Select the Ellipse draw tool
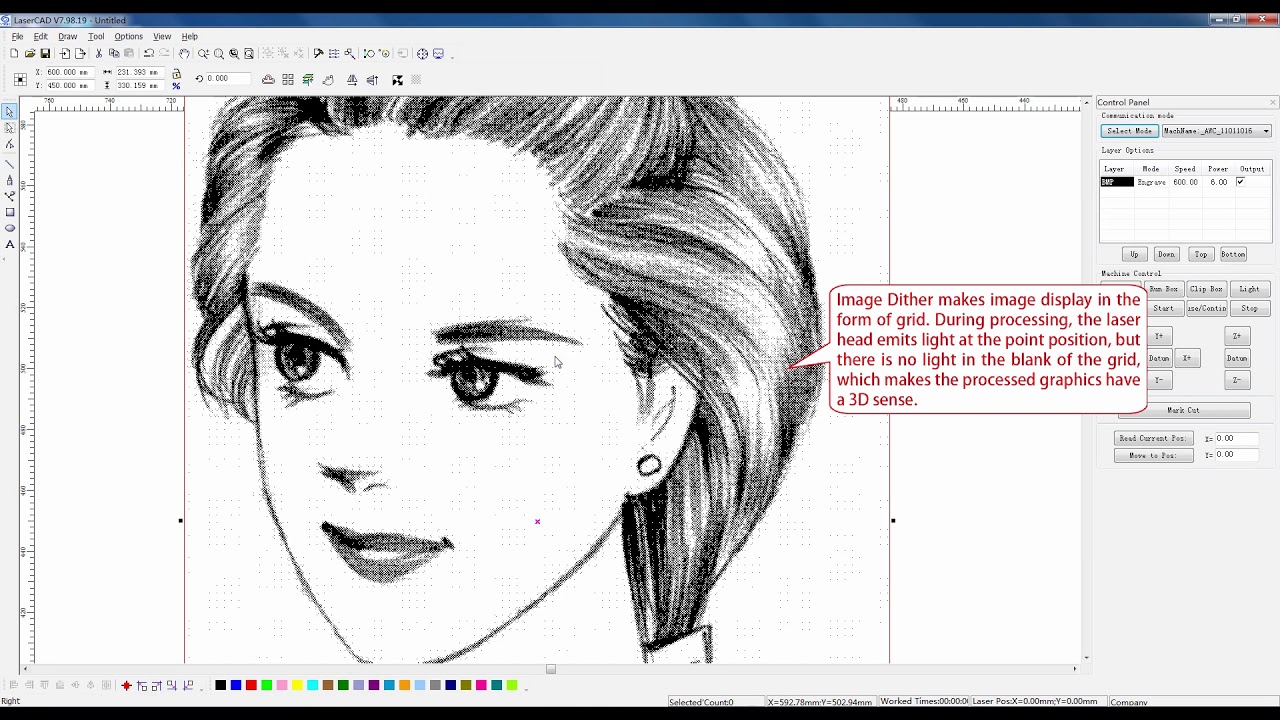The width and height of the screenshot is (1280, 720). pyautogui.click(x=10, y=228)
